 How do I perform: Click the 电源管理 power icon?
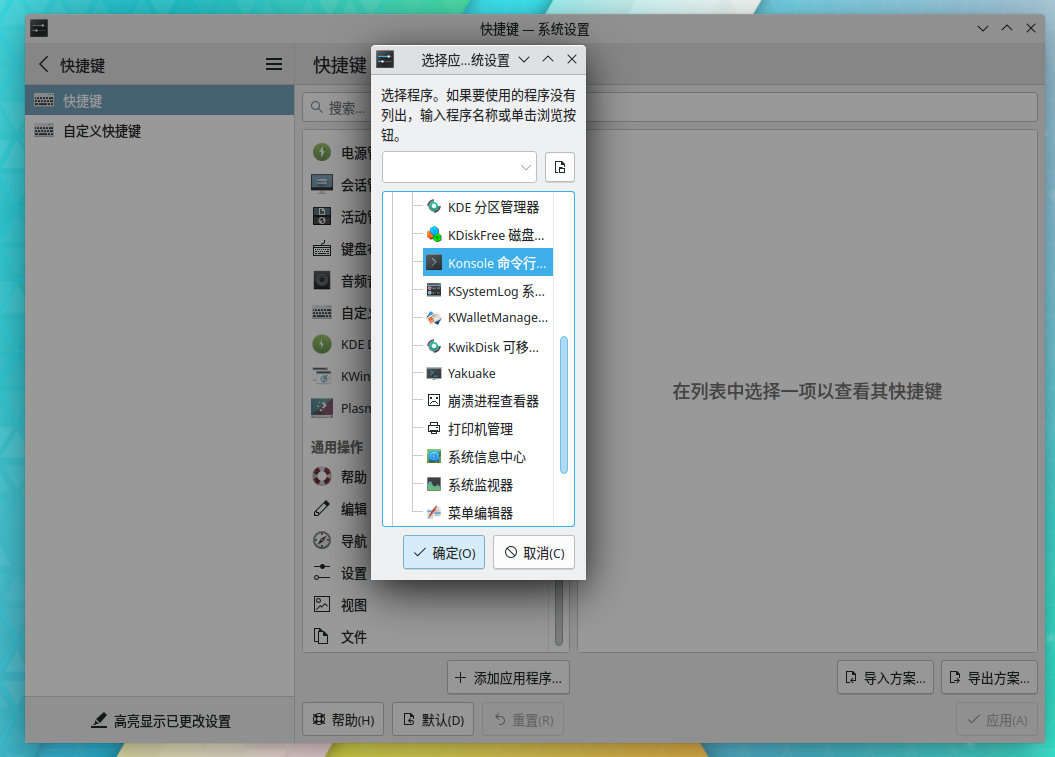click(x=321, y=151)
